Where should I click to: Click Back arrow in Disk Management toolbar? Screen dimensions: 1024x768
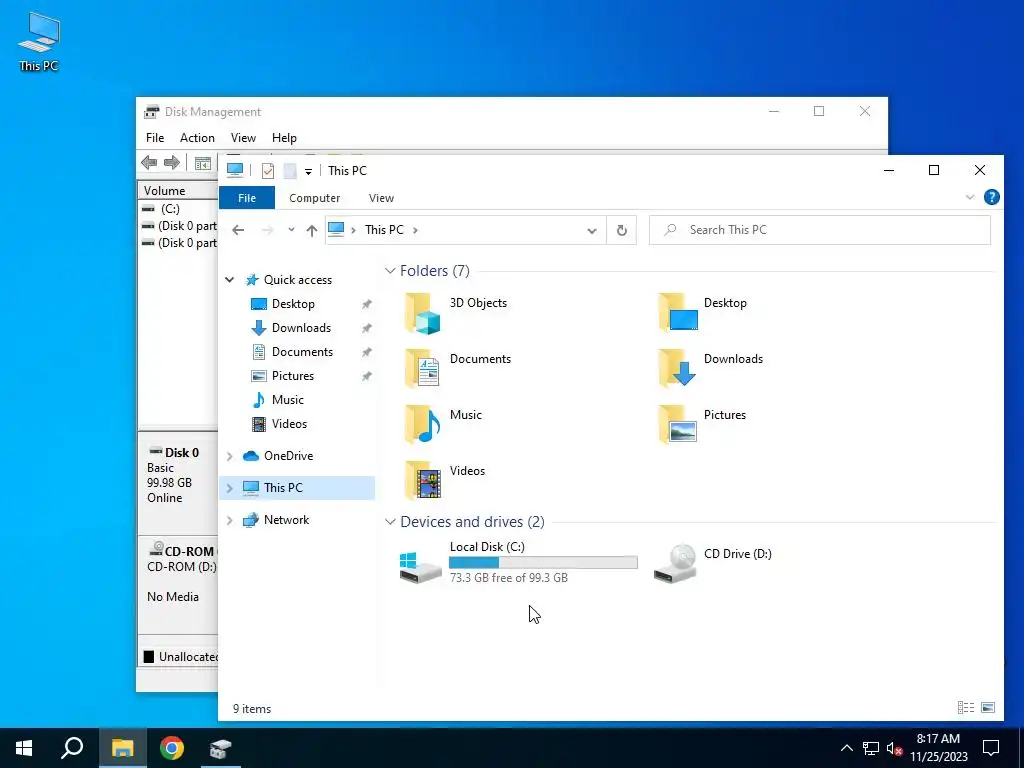click(149, 163)
